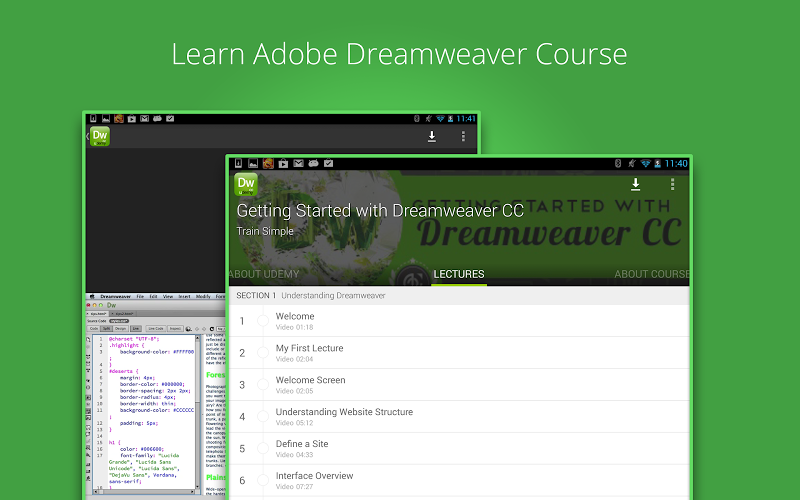
Task: Tap the download icon in the back video screen
Action: (432, 136)
